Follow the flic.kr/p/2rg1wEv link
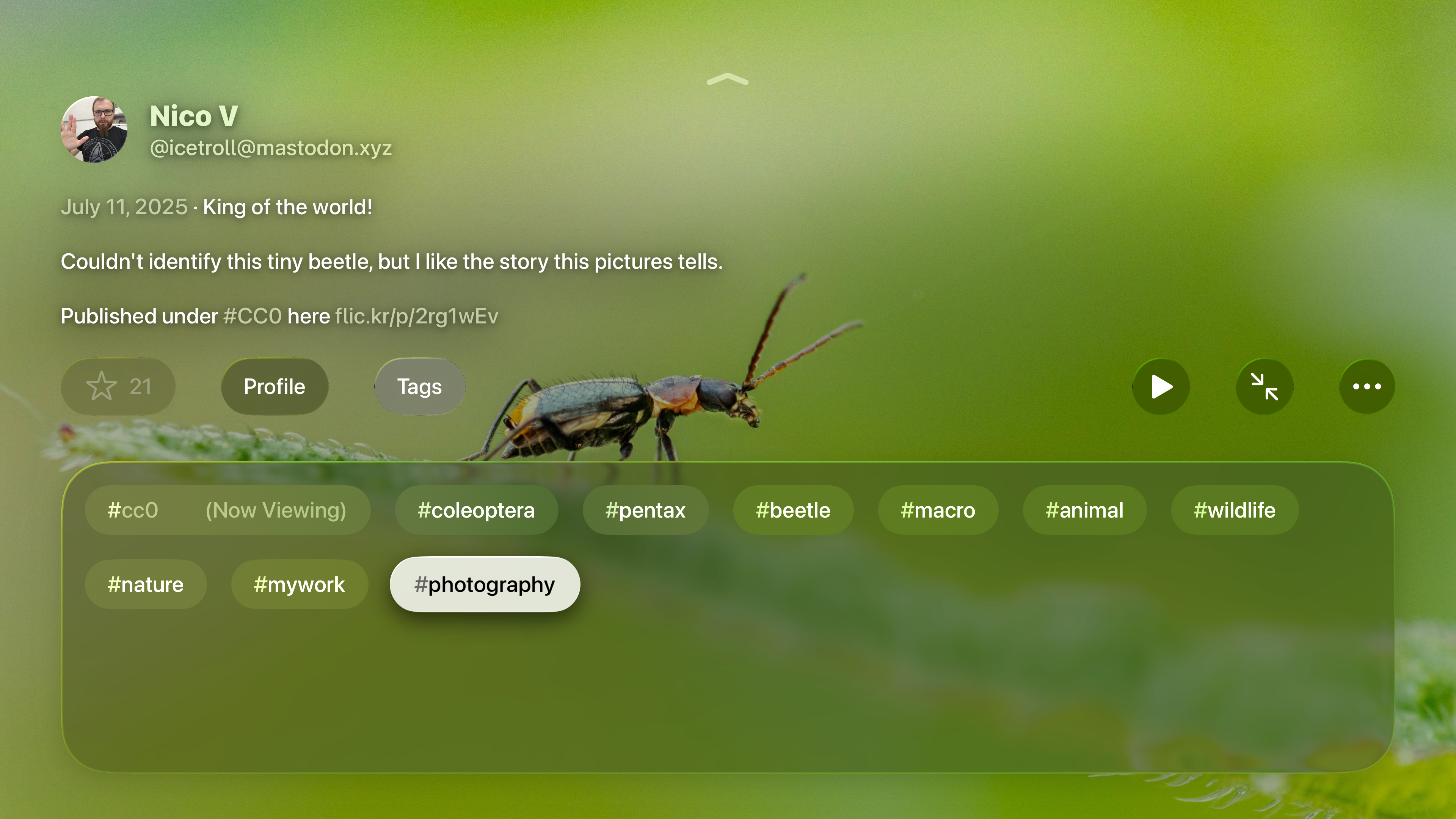The width and height of the screenshot is (1456, 819). [x=417, y=317]
